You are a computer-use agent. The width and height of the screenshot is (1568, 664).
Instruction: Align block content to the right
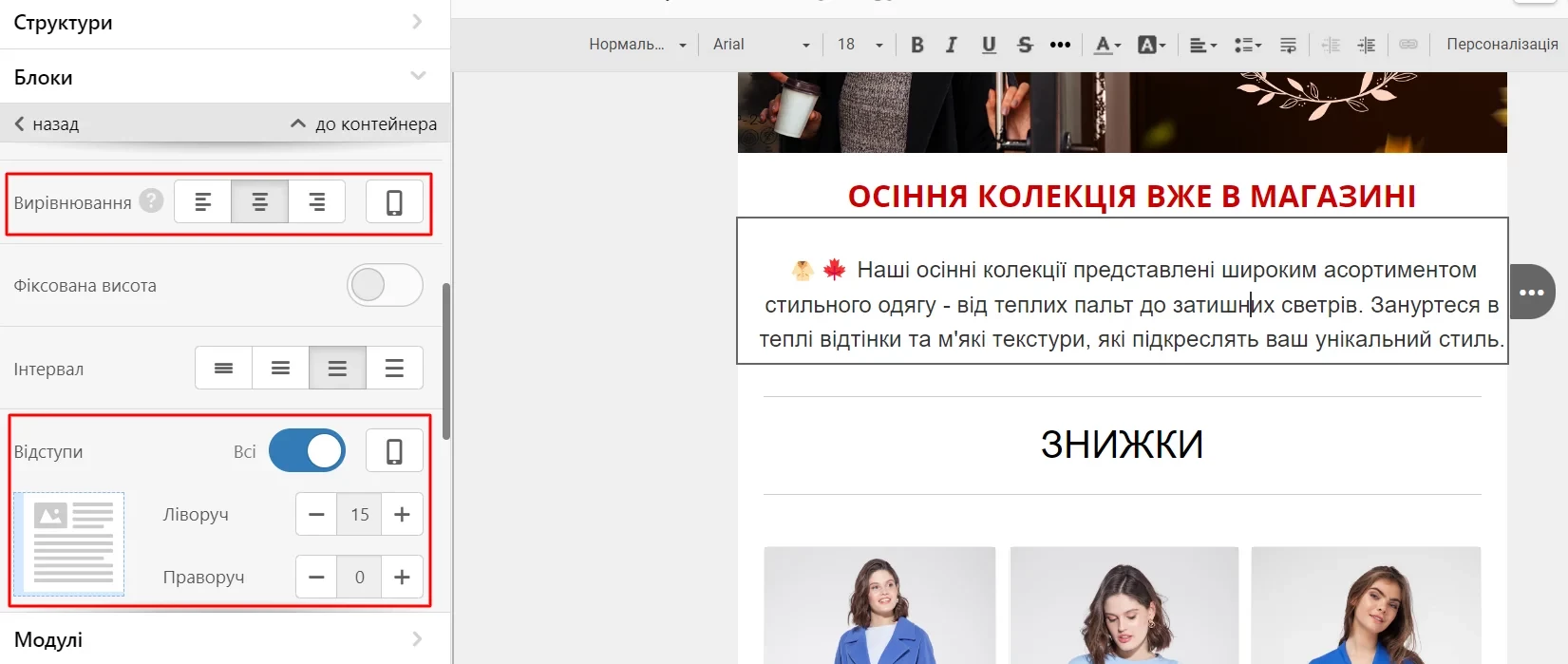(x=316, y=201)
